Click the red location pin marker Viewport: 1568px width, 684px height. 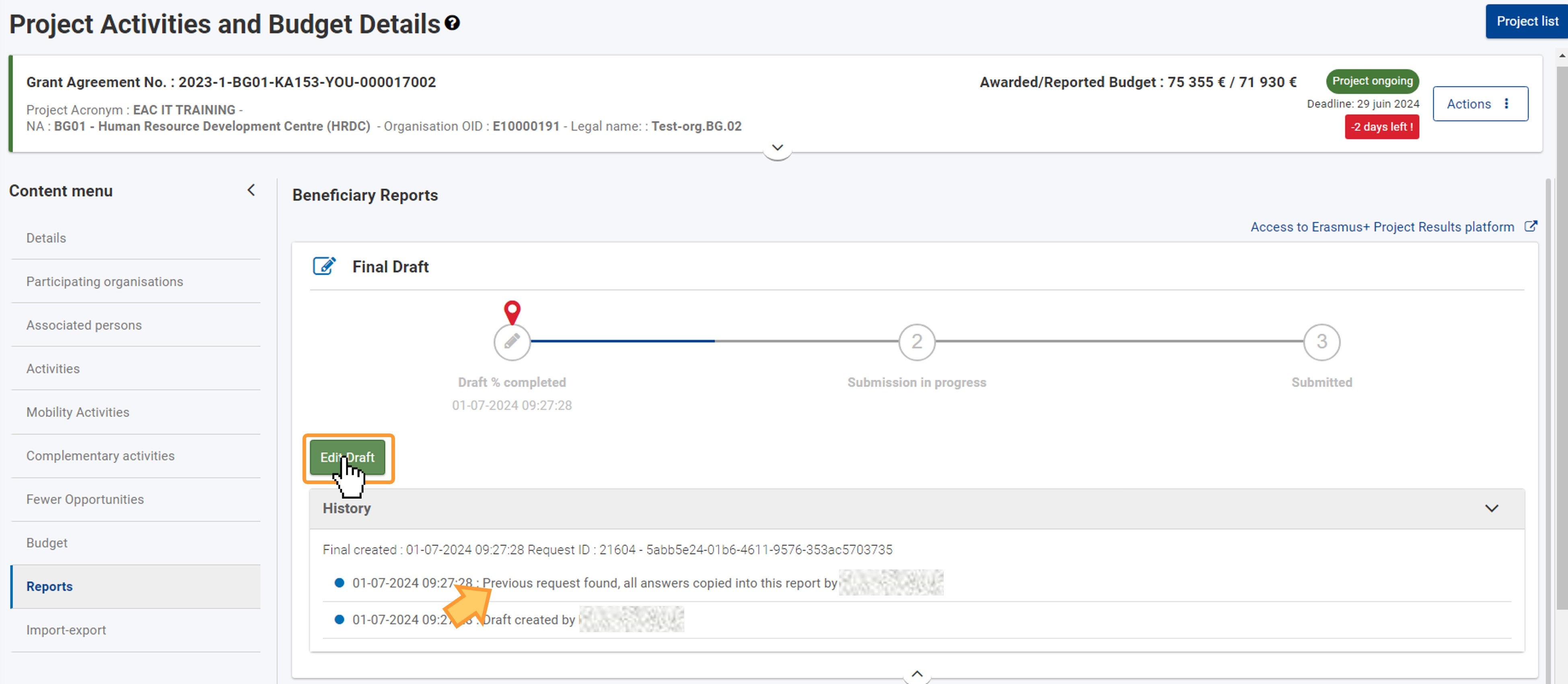(512, 312)
